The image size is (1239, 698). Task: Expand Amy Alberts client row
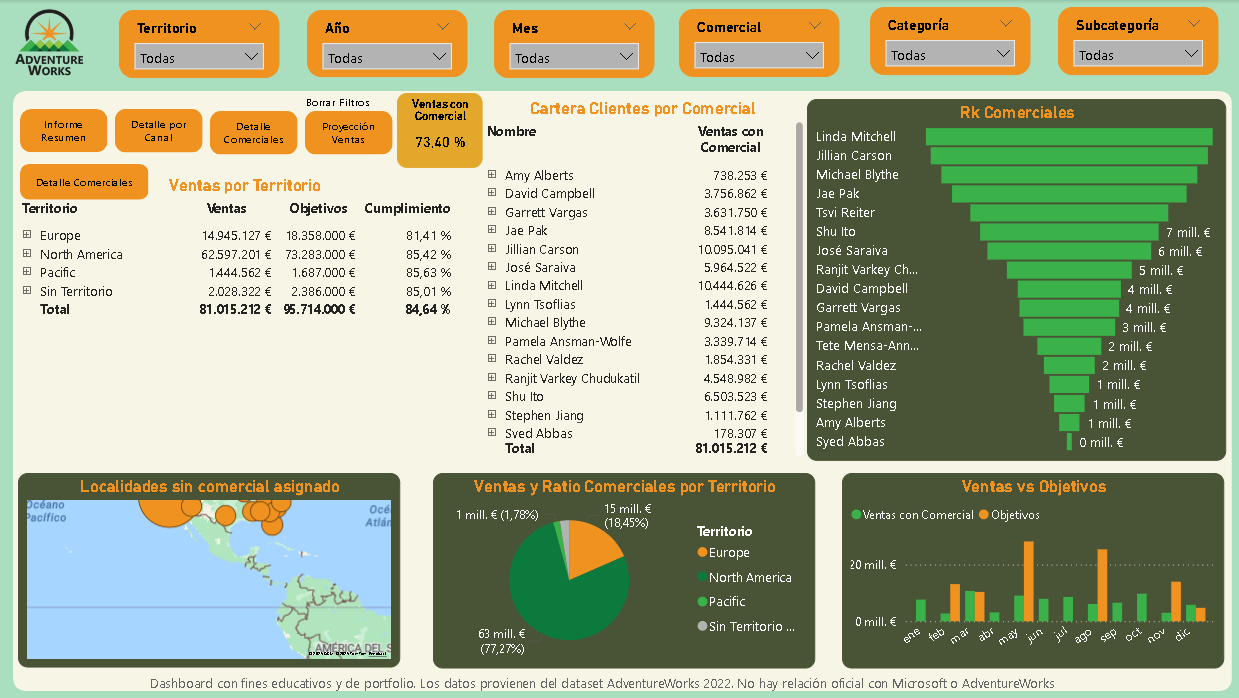(492, 175)
